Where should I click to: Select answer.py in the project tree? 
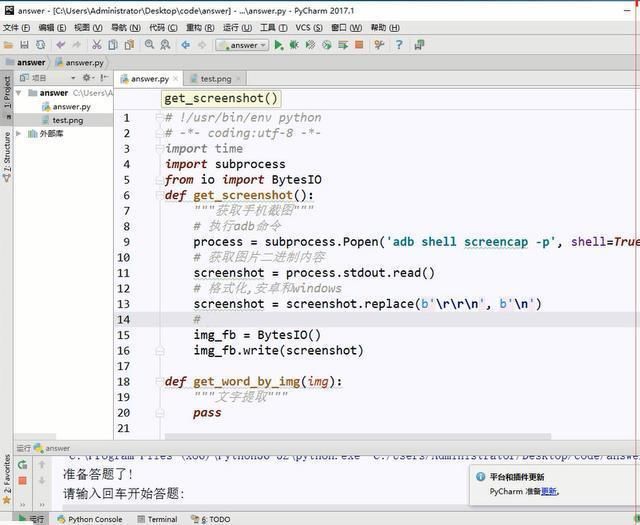(x=66, y=107)
